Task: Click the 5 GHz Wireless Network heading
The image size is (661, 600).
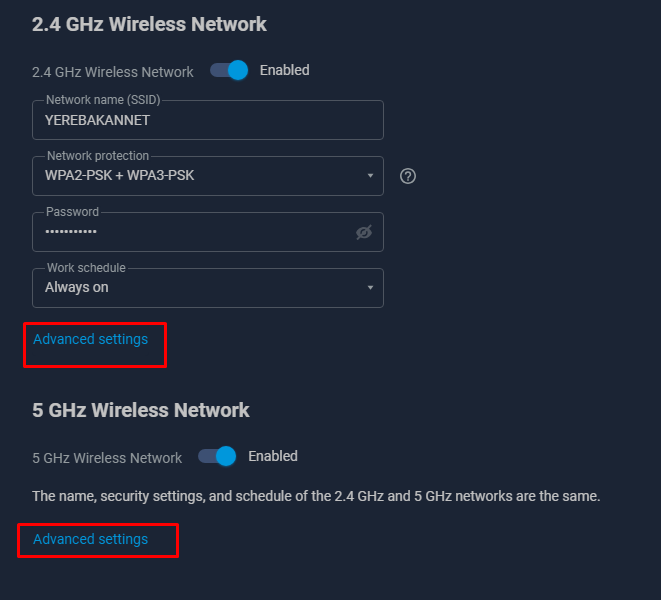Action: click(x=141, y=410)
